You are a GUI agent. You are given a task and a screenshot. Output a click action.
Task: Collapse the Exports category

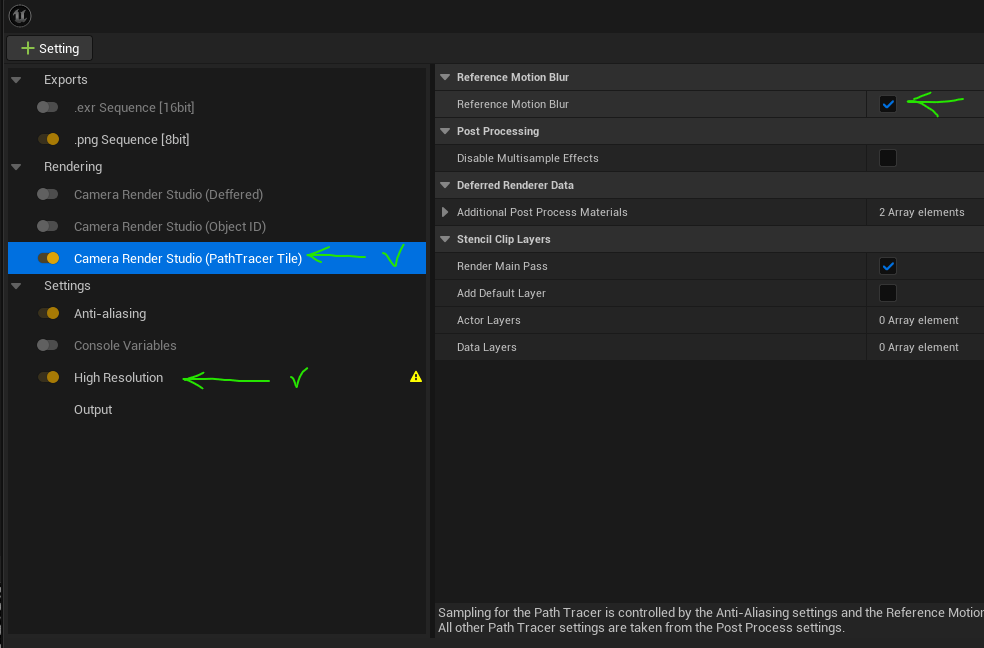[16, 80]
